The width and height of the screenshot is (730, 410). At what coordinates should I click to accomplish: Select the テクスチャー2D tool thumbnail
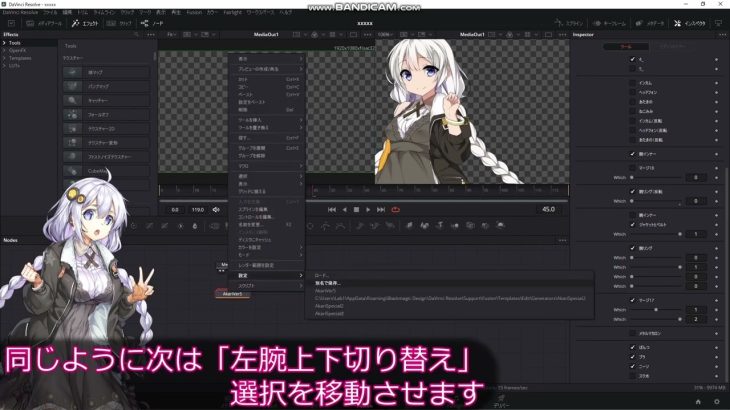pyautogui.click(x=72, y=128)
